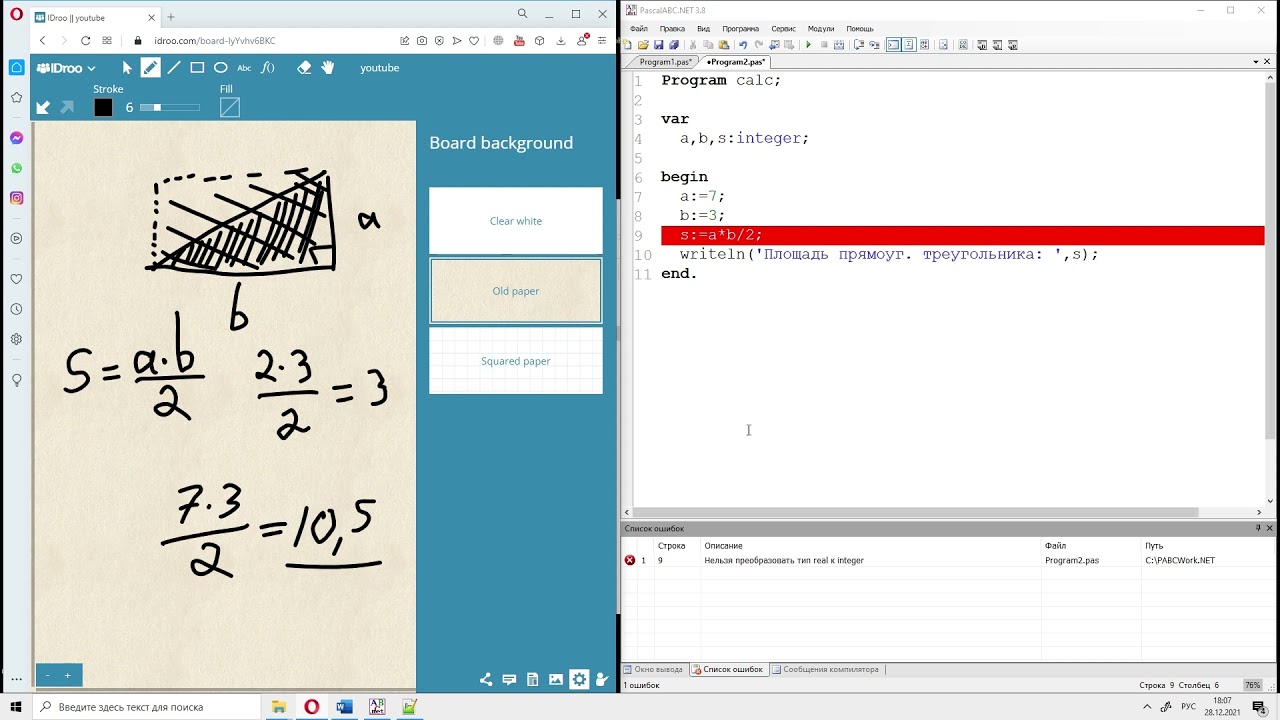Click the IDroo undo arrow
This screenshot has height=720, width=1280.
[x=43, y=108]
